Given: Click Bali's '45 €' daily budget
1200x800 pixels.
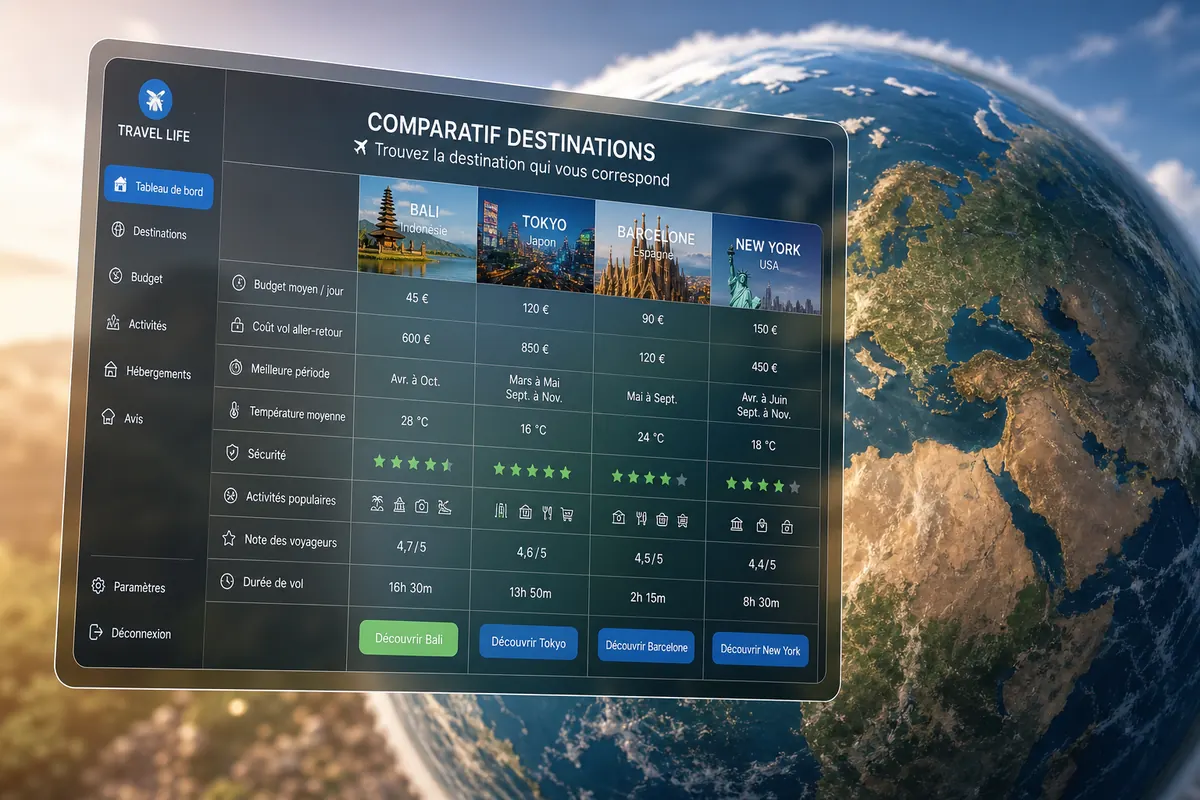Looking at the screenshot, I should tap(417, 298).
